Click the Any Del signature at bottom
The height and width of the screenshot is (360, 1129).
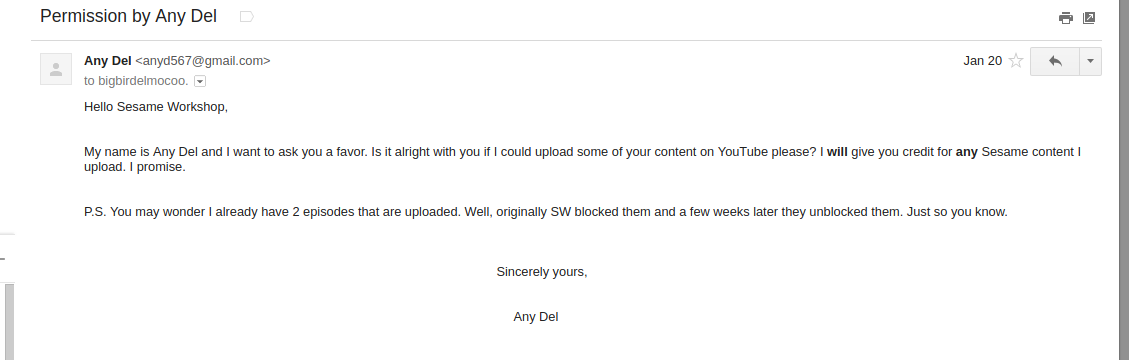(x=536, y=317)
